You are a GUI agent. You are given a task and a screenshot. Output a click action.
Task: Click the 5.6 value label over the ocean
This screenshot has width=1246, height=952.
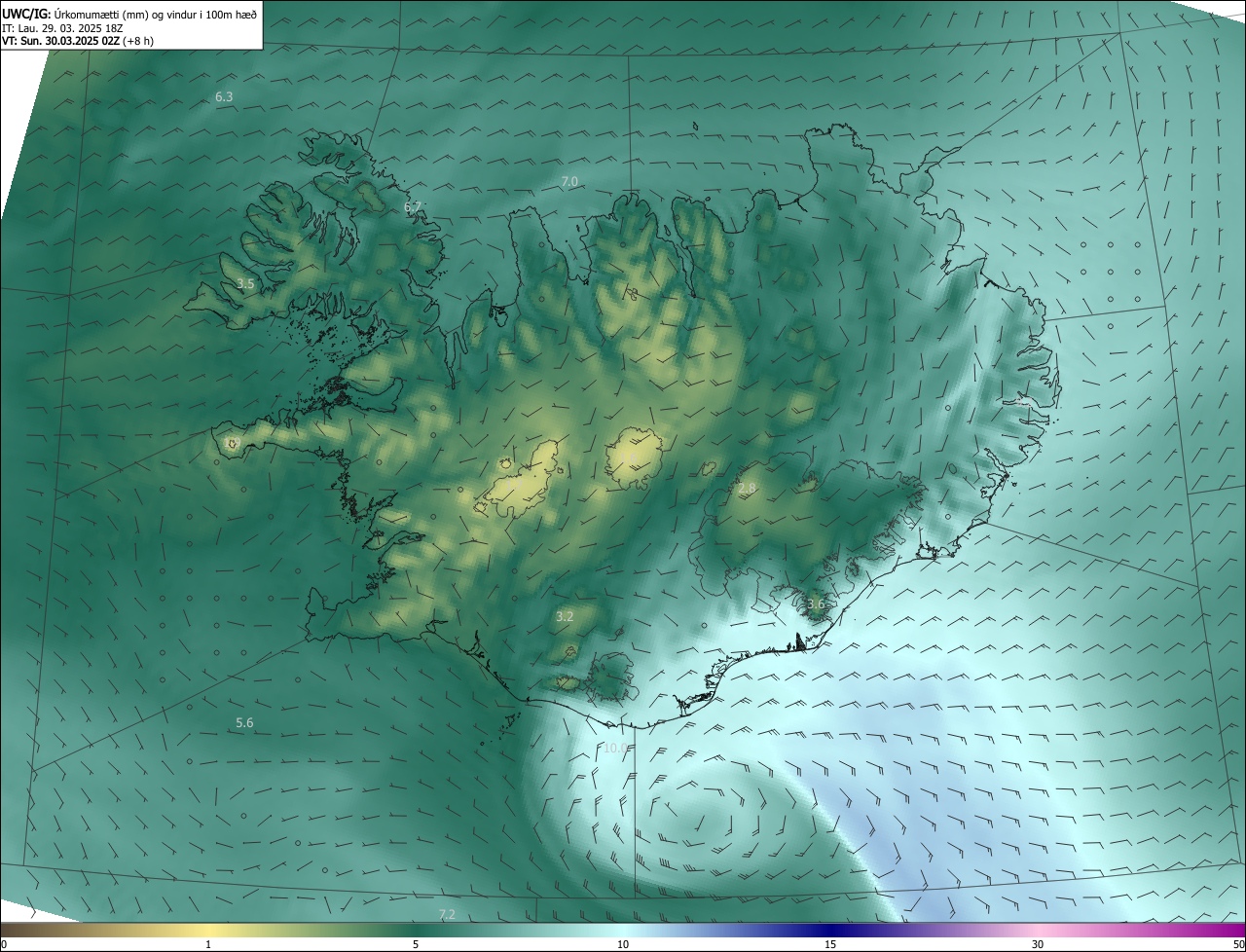(x=244, y=722)
